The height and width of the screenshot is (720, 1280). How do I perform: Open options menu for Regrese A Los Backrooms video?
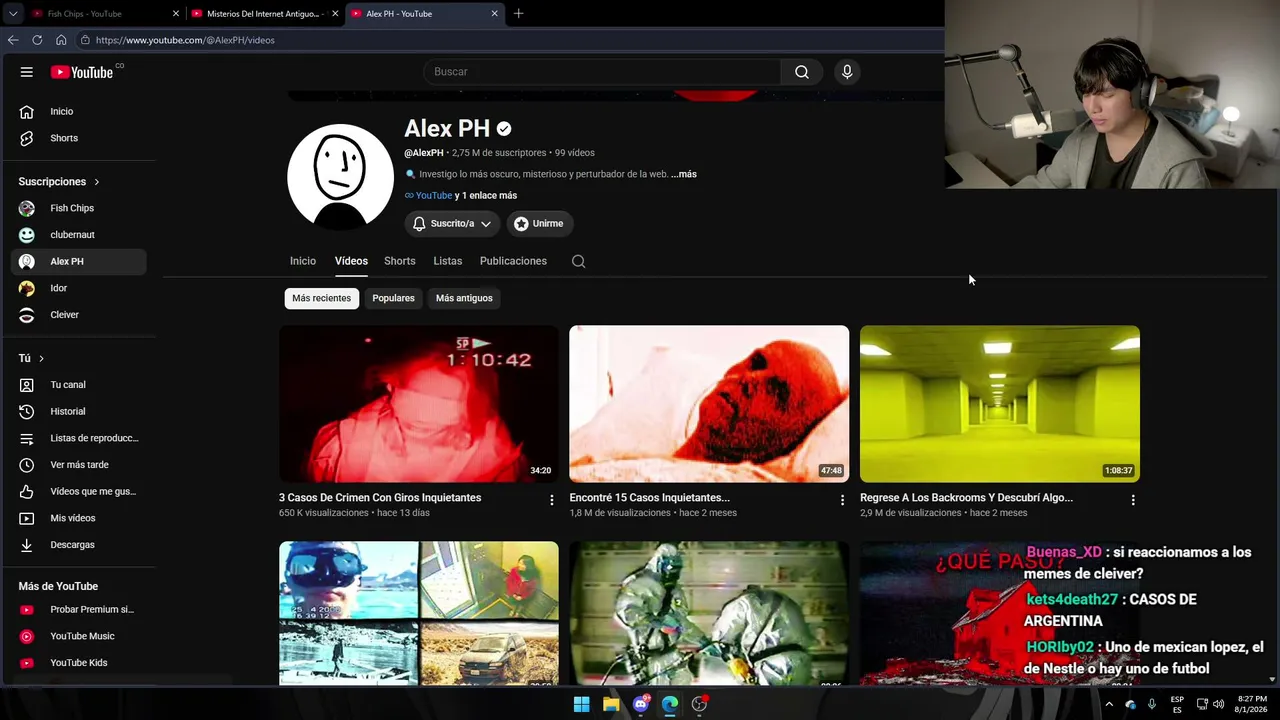click(x=1133, y=500)
